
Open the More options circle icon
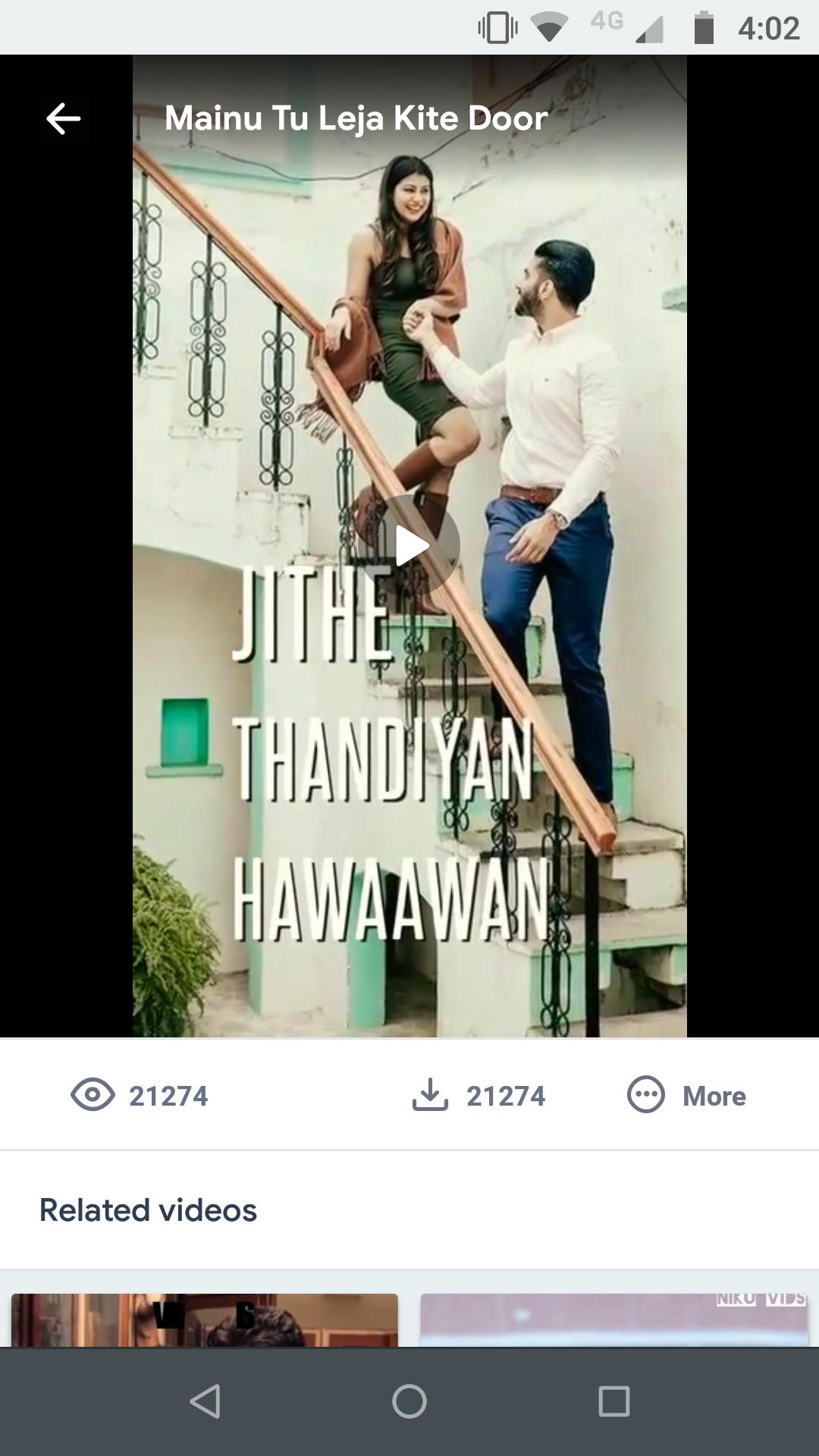[x=645, y=1095]
